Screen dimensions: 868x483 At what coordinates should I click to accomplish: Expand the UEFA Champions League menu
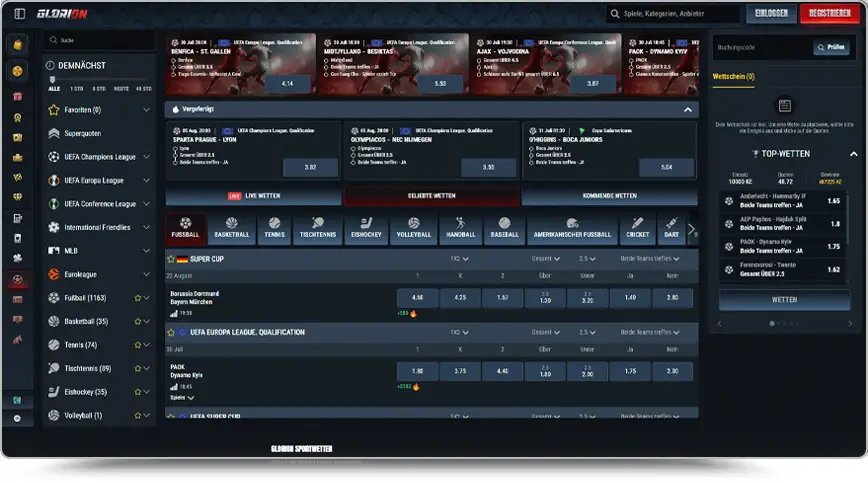(x=147, y=157)
